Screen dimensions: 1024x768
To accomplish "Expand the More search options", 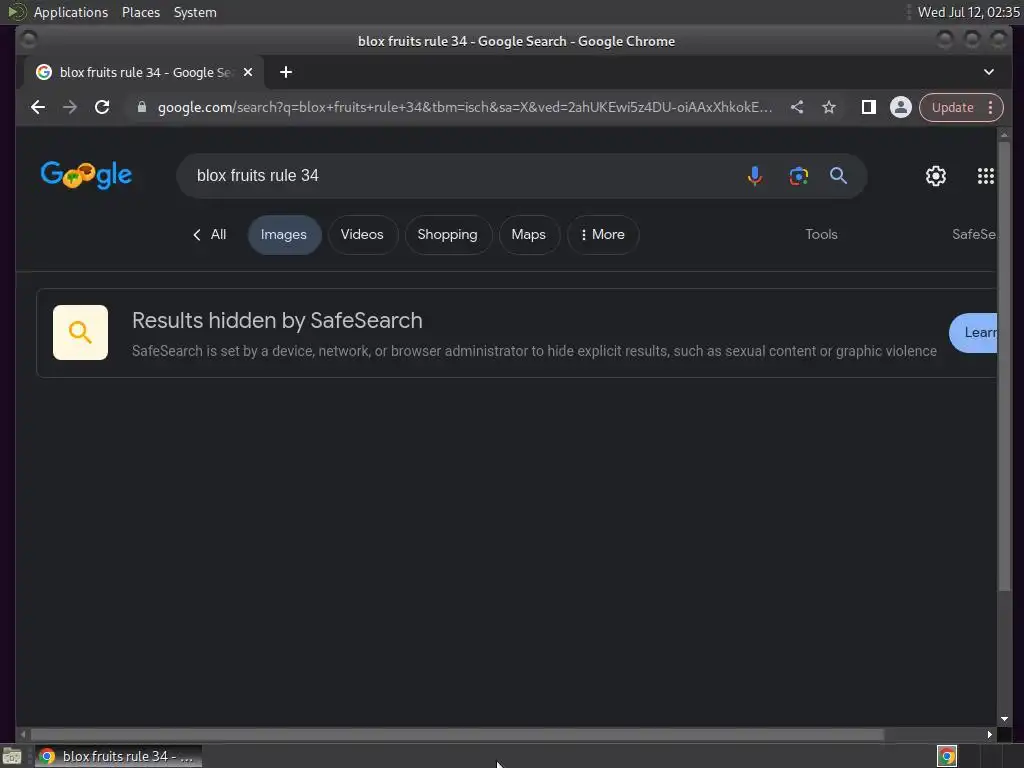I will 603,234.
